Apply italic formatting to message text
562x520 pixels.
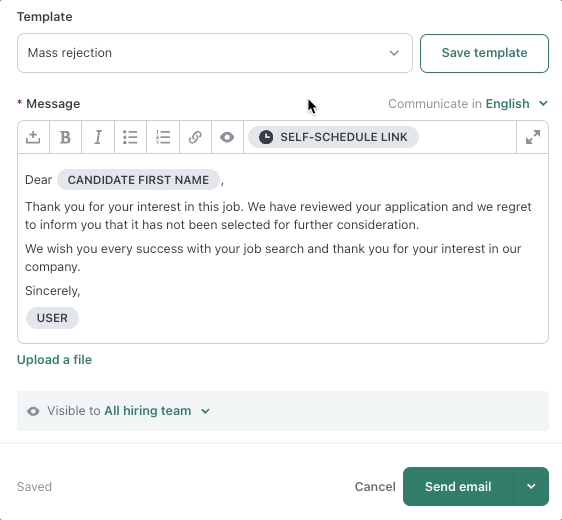pyautogui.click(x=98, y=137)
